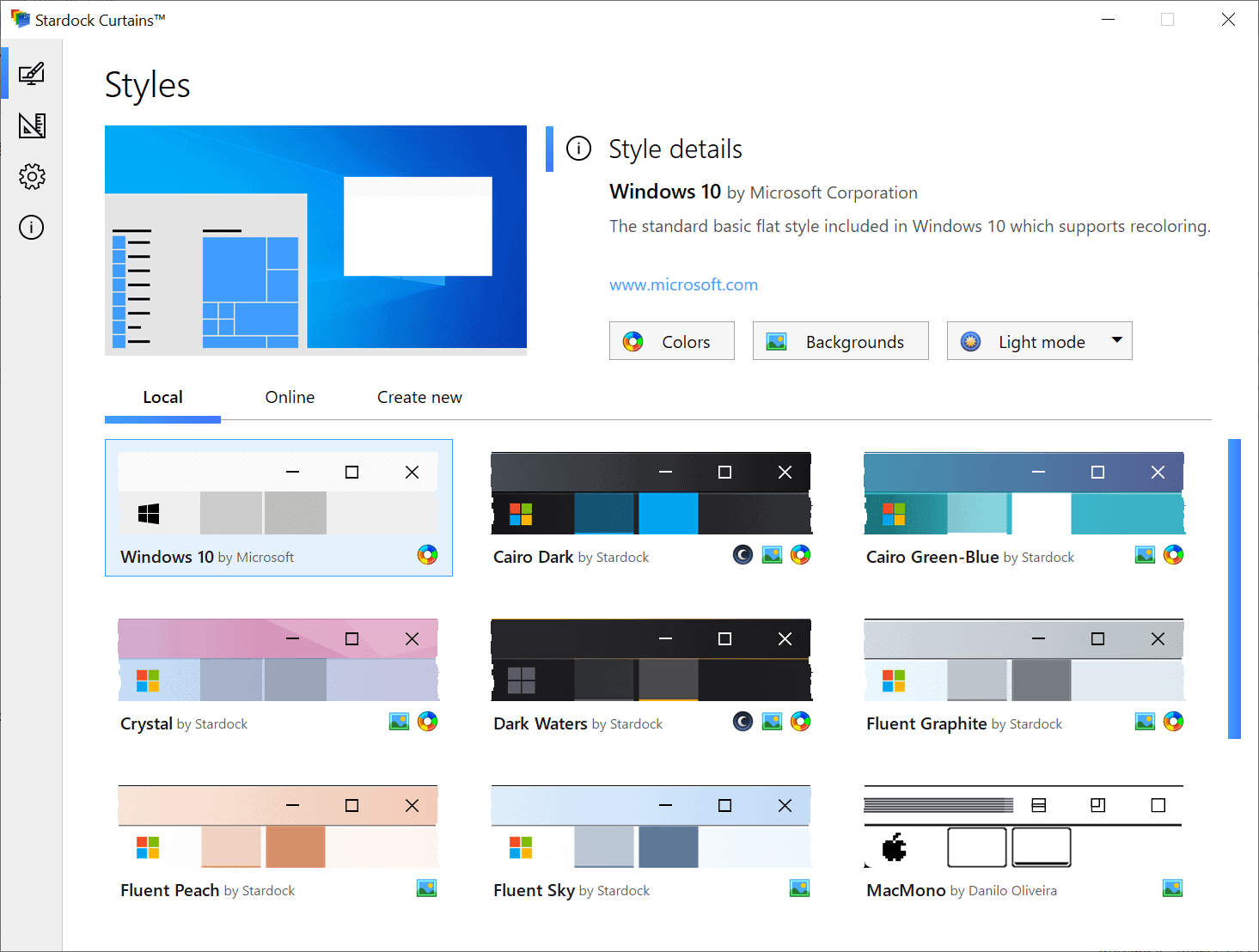Click Cairo Dark's background picture icon
The image size is (1259, 952).
pyautogui.click(x=773, y=555)
